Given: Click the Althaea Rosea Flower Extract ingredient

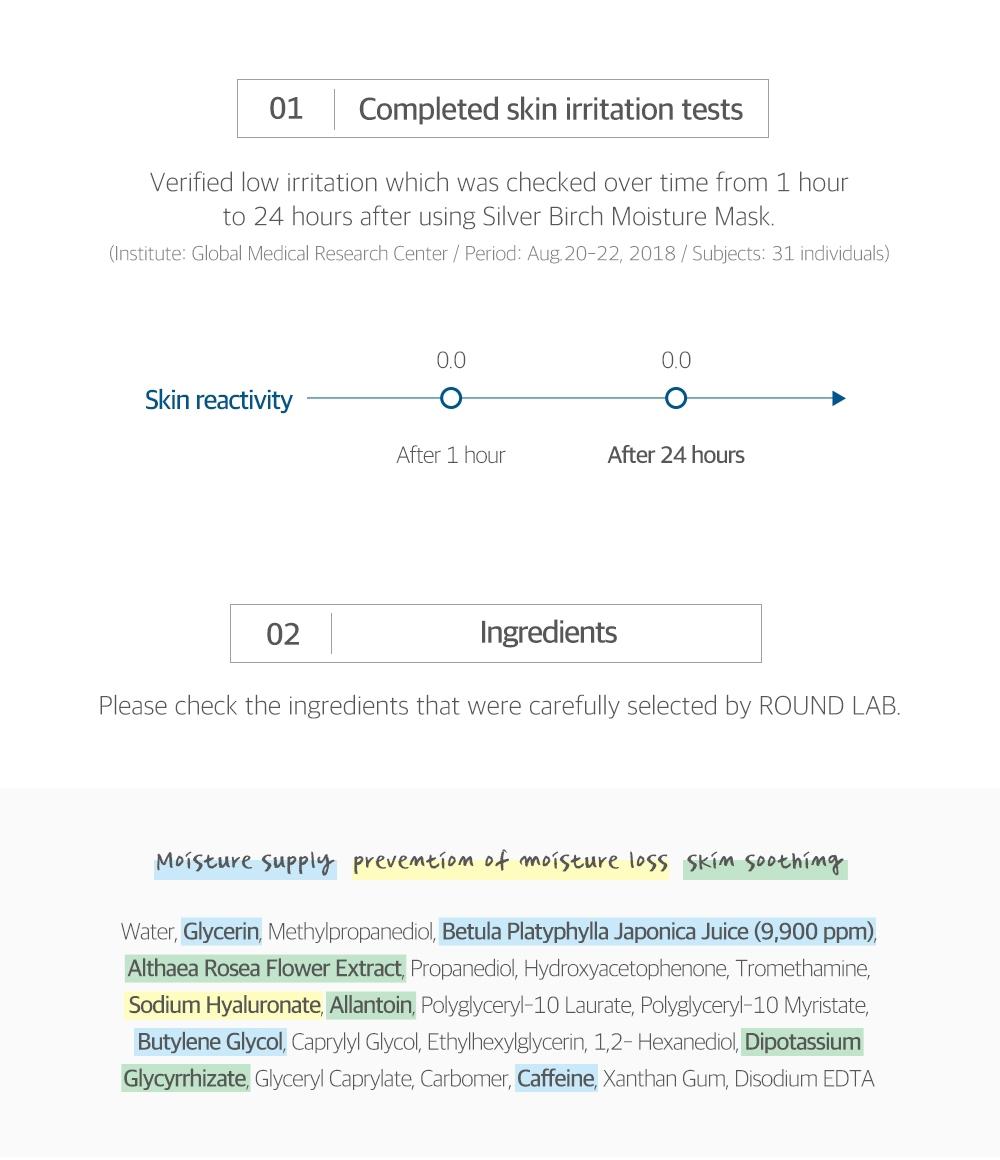Looking at the screenshot, I should (x=264, y=969).
